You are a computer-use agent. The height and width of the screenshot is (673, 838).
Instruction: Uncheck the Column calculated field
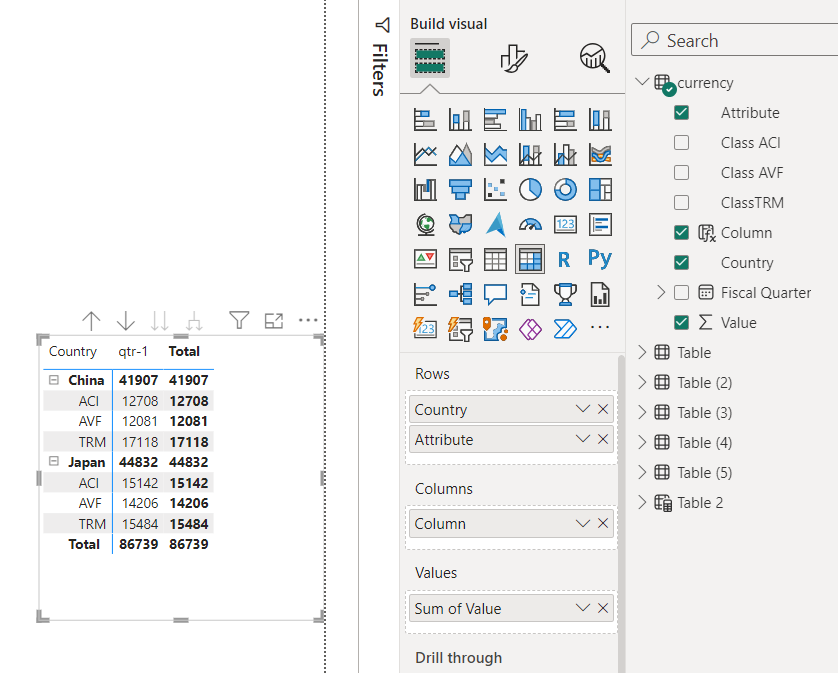[x=681, y=233]
